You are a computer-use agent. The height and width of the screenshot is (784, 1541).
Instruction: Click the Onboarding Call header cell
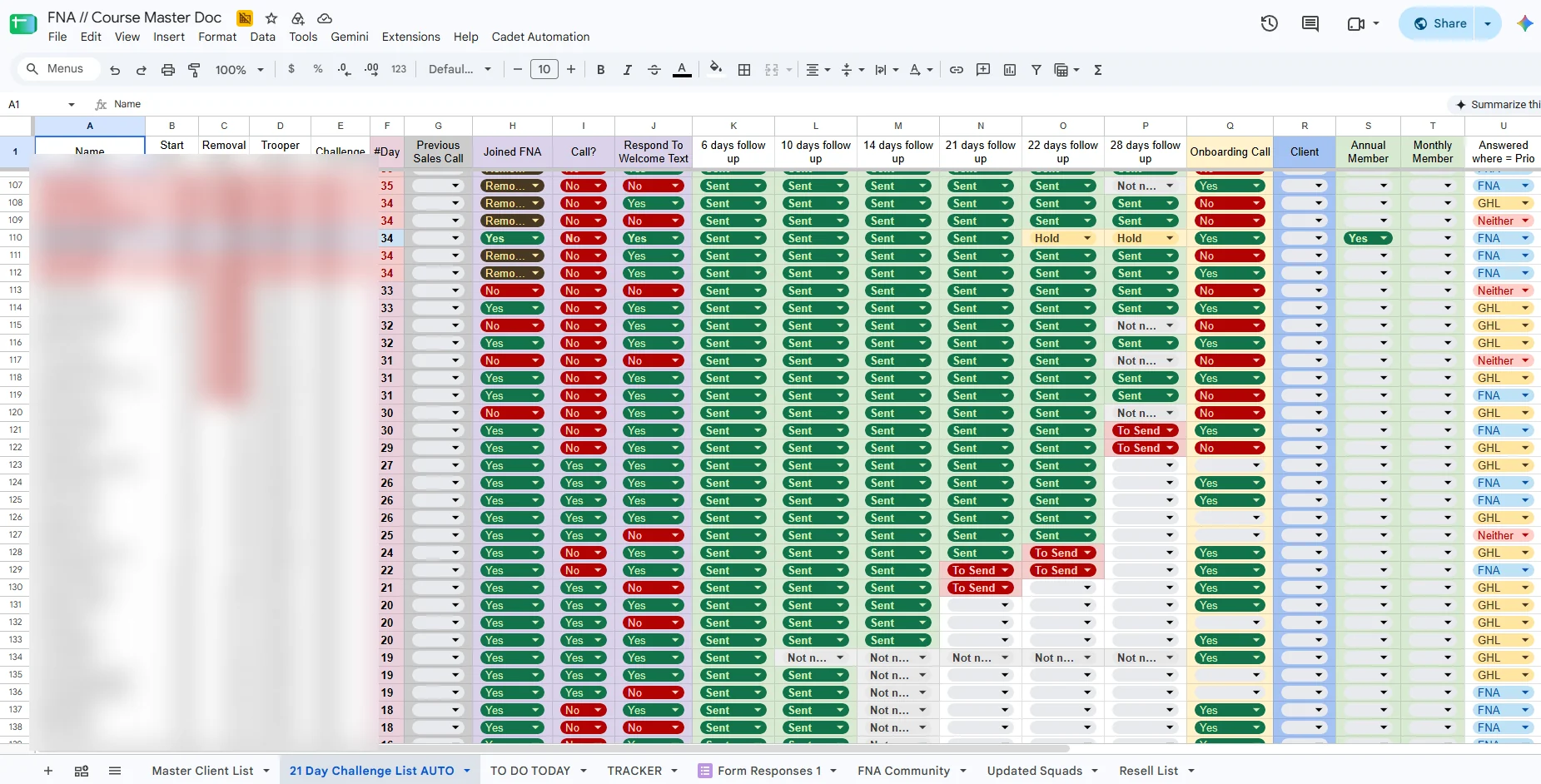coord(1230,151)
